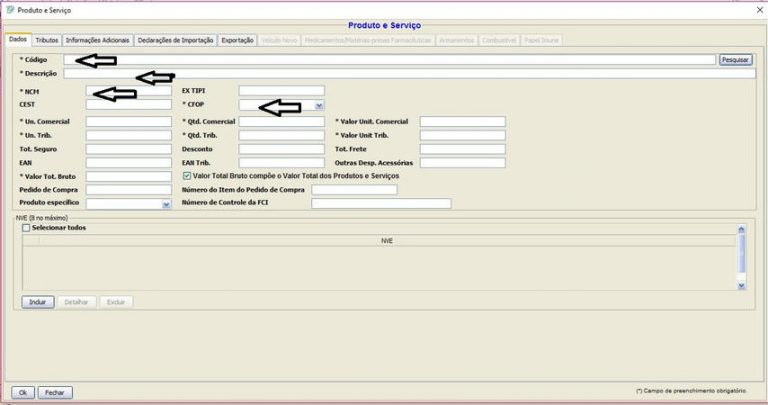Expand the Produto específico dropdown
Image resolution: width=768 pixels, height=405 pixels.
click(167, 204)
